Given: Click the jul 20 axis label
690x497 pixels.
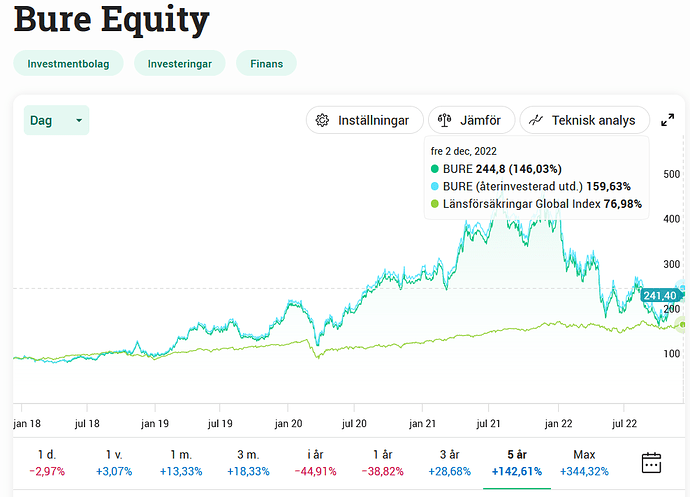Looking at the screenshot, I should click(x=354, y=423).
